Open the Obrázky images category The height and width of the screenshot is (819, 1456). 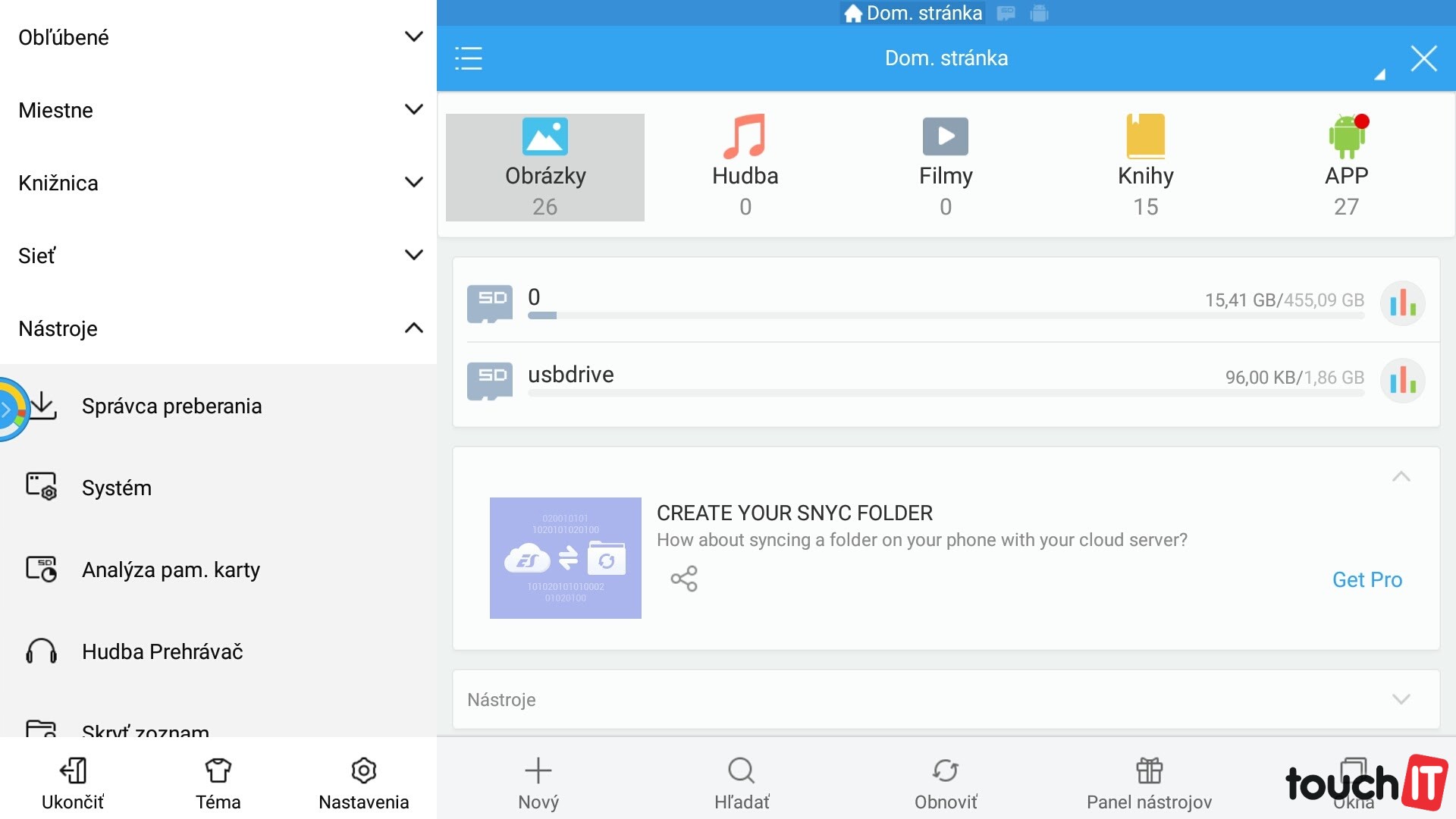(544, 167)
